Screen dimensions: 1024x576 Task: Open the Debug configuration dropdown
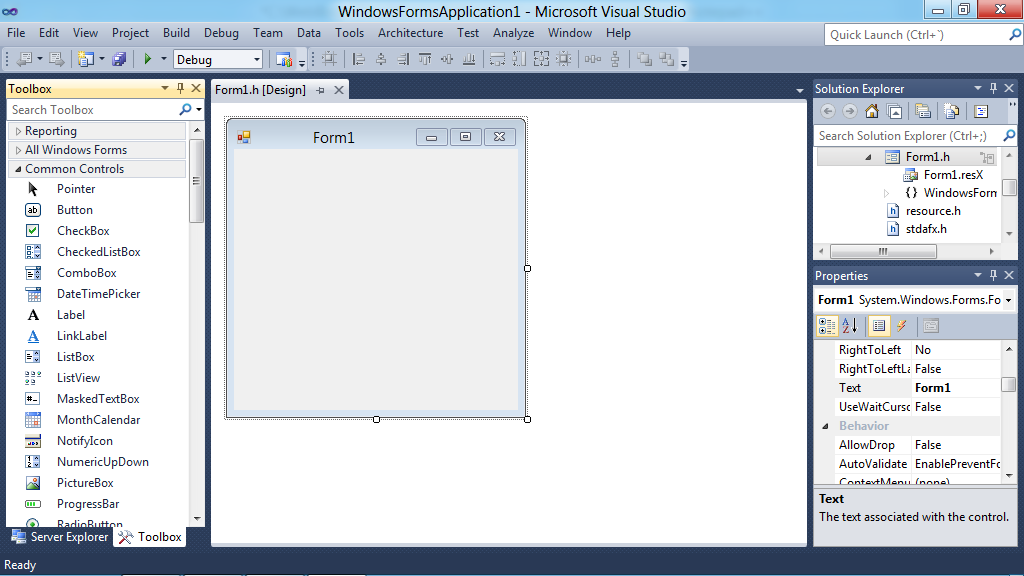point(256,59)
